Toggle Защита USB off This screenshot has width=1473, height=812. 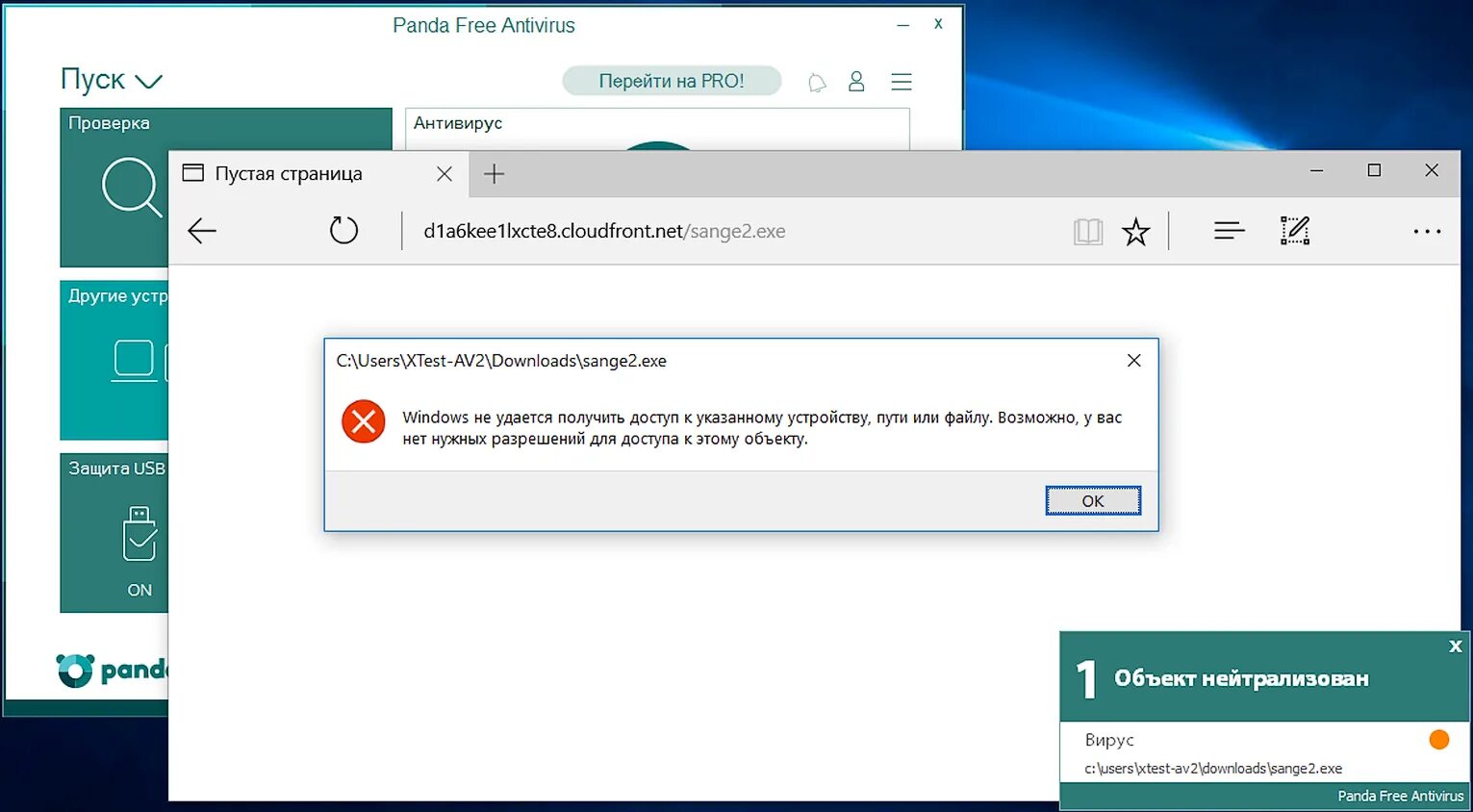(x=140, y=589)
